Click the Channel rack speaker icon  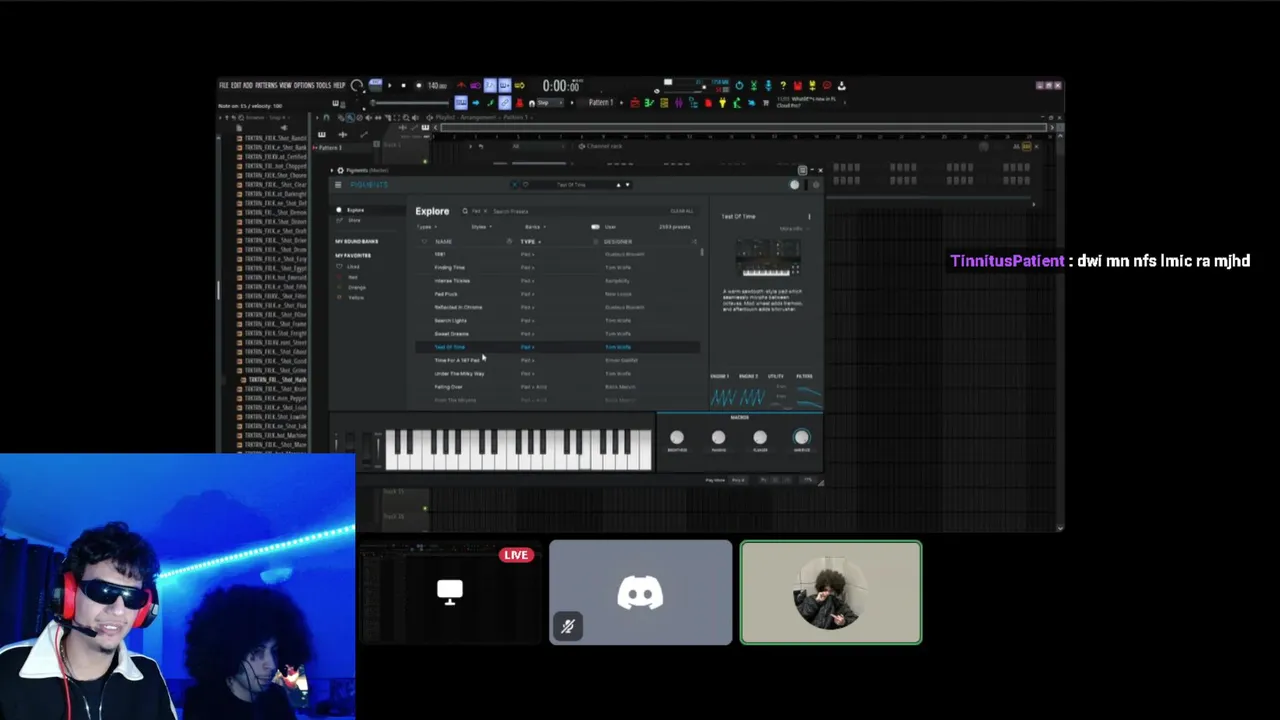point(581,146)
